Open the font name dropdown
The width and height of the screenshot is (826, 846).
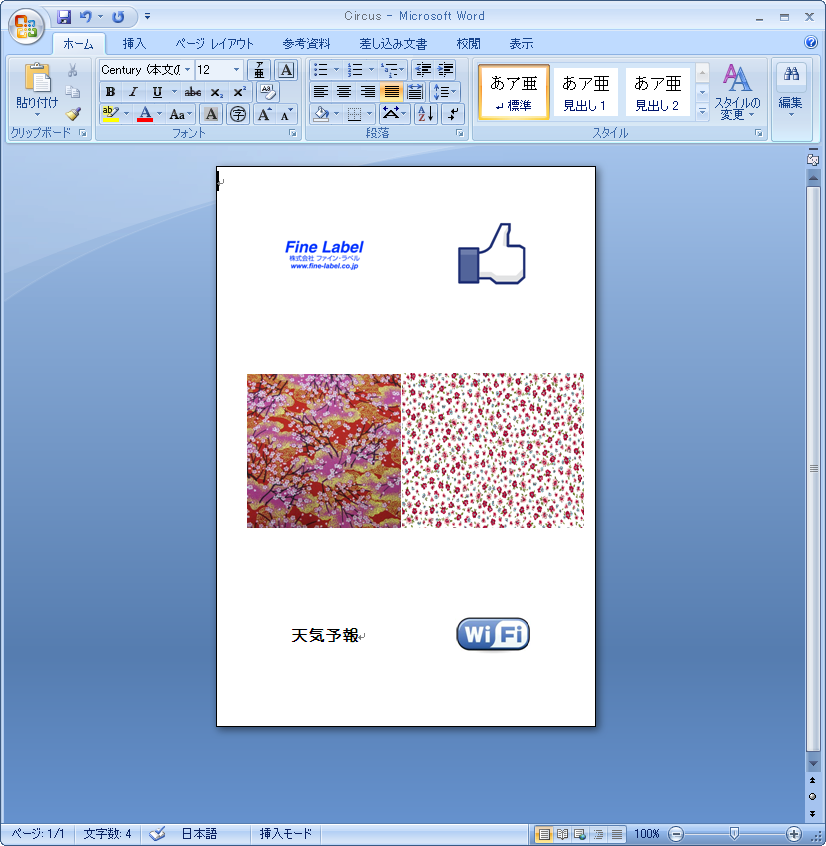[x=187, y=70]
